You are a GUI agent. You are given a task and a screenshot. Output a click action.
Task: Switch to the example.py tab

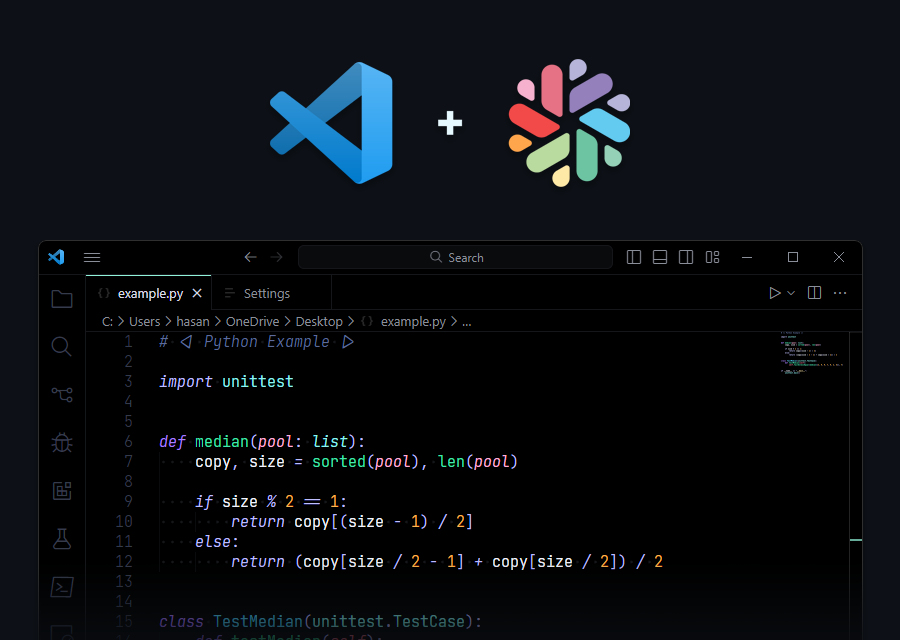[150, 293]
